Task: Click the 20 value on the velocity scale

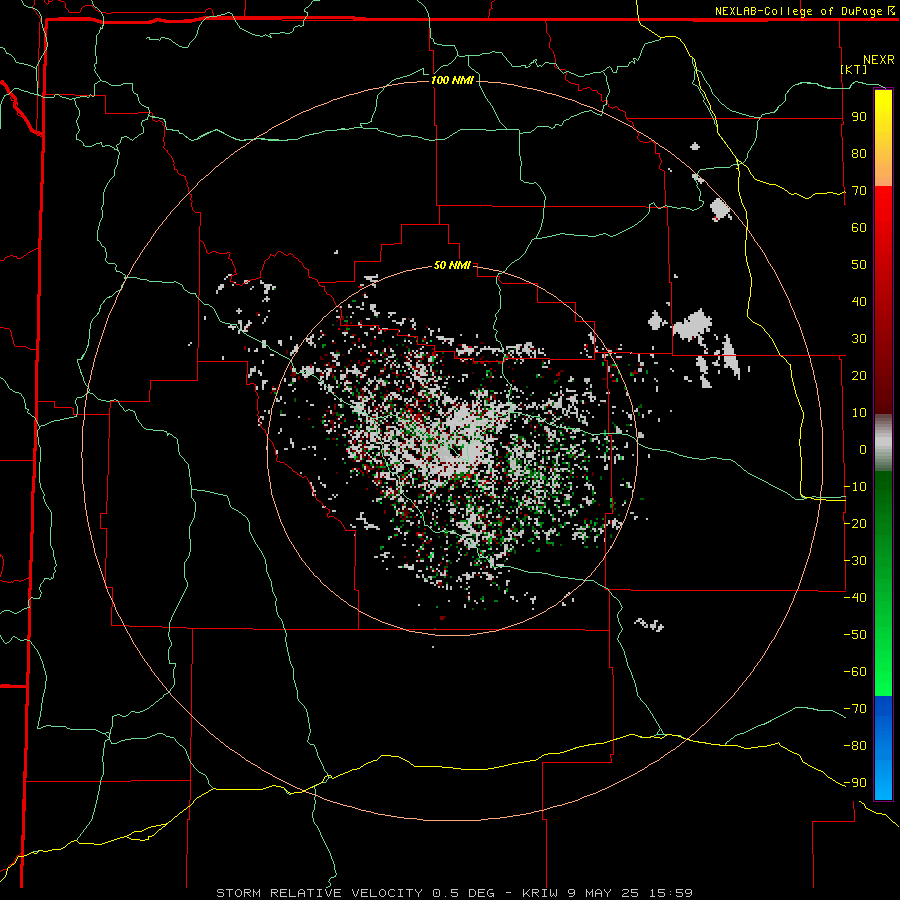Action: click(859, 376)
